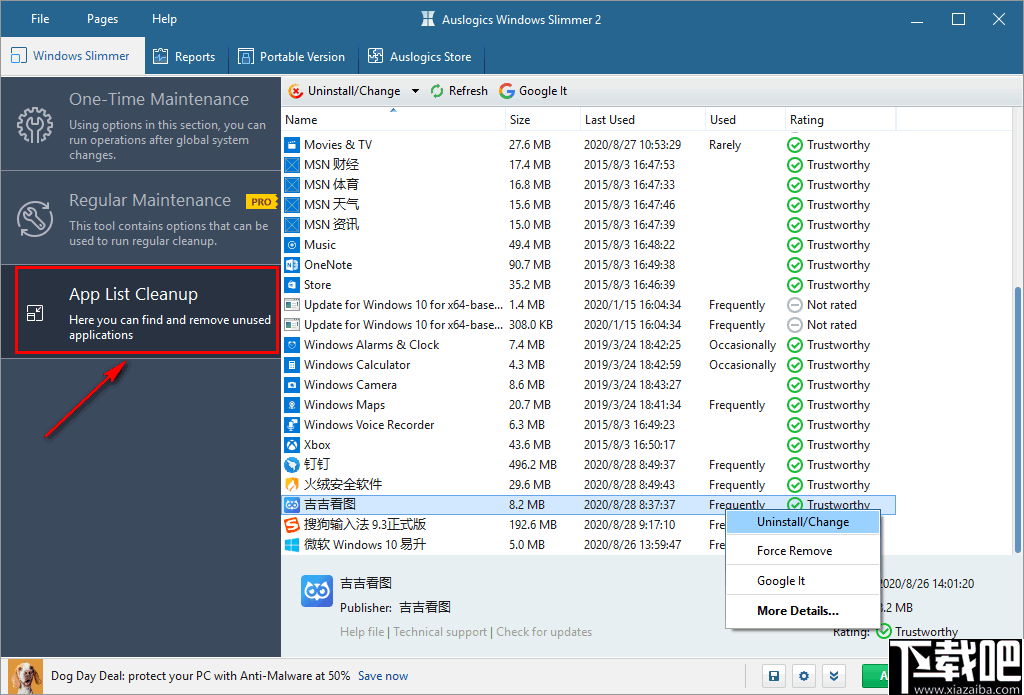Click the save icon in the bottom bar
This screenshot has height=695, width=1024.
(773, 676)
